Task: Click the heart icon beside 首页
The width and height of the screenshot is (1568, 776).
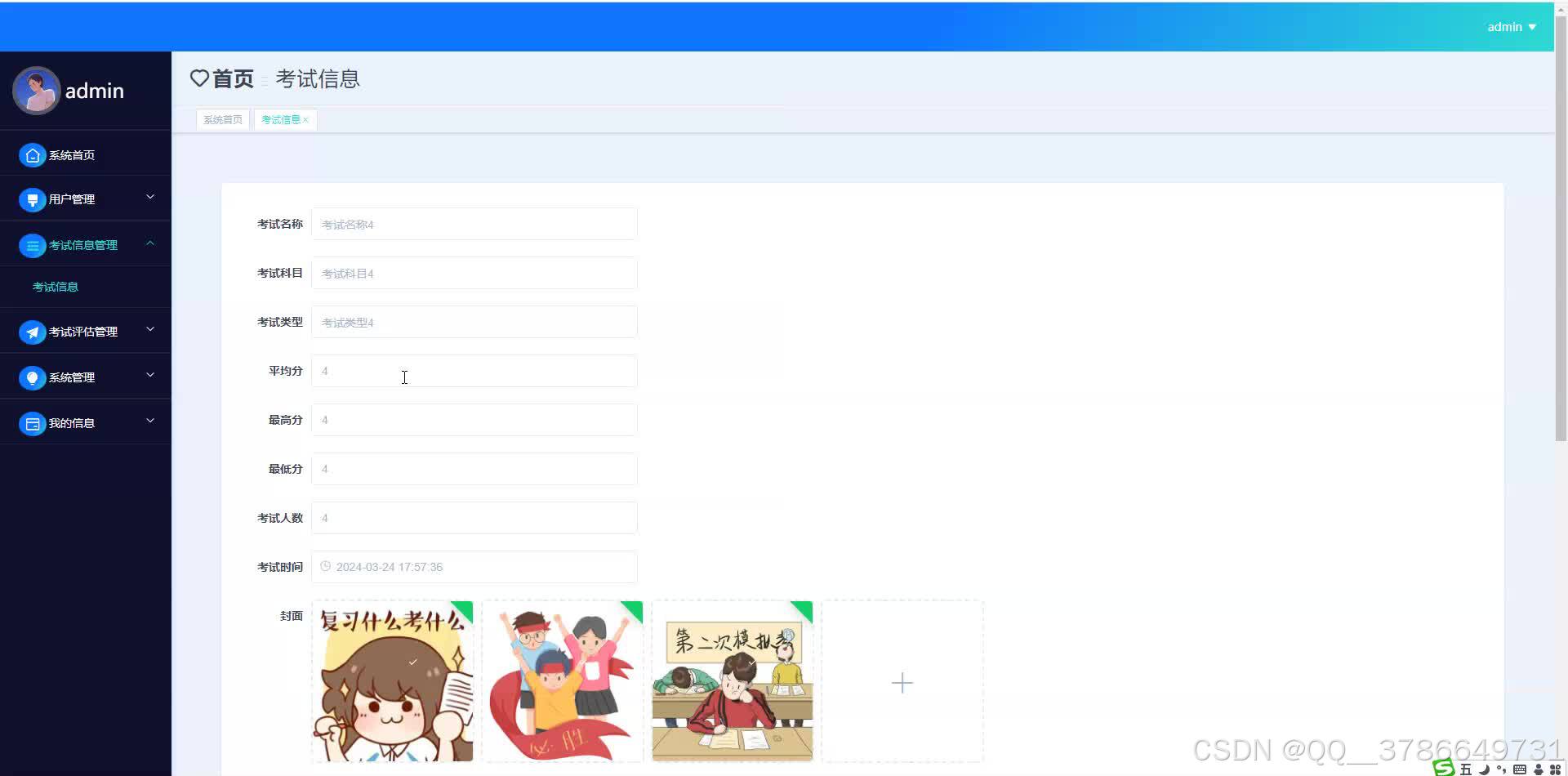Action: click(x=199, y=78)
